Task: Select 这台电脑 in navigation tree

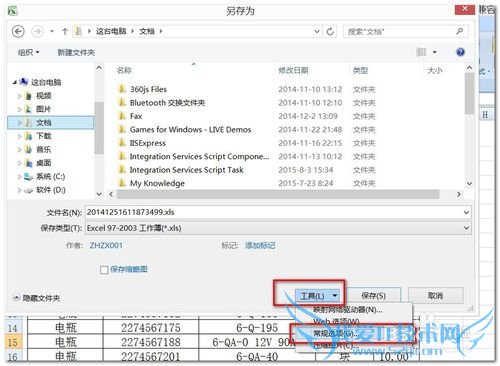Action: (46, 82)
